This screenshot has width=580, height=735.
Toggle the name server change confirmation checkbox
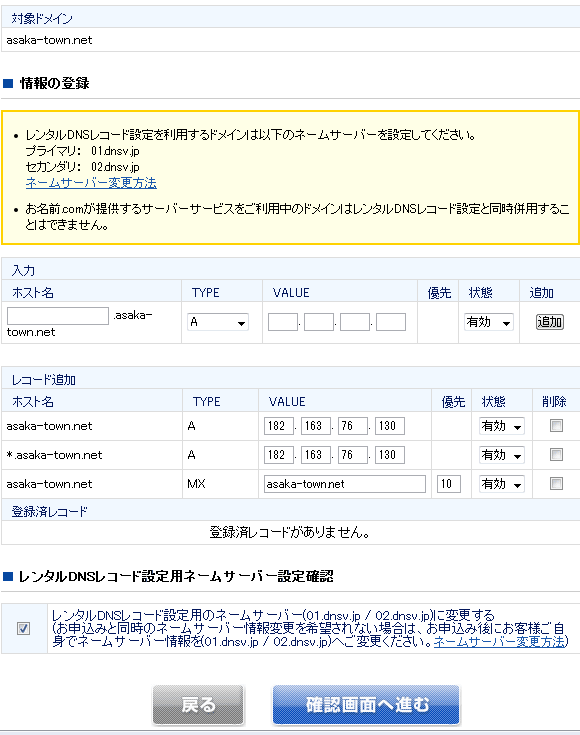tap(23, 628)
